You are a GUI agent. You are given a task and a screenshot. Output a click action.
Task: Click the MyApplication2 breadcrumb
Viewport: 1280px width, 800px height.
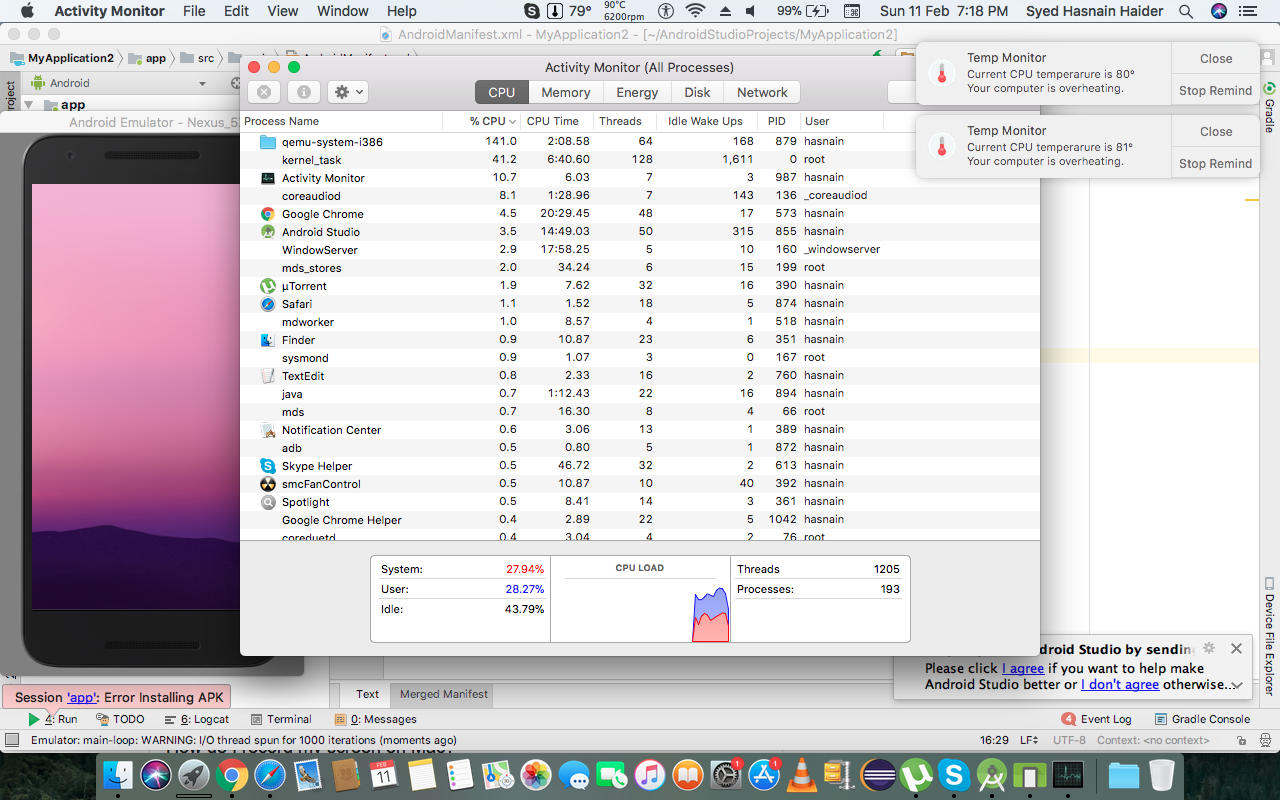(x=62, y=58)
